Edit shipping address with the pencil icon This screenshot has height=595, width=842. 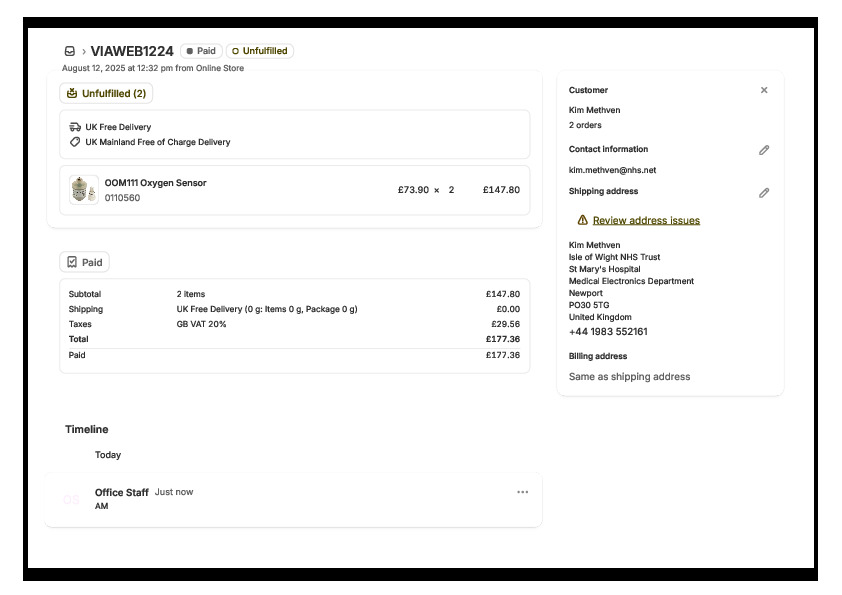764,192
